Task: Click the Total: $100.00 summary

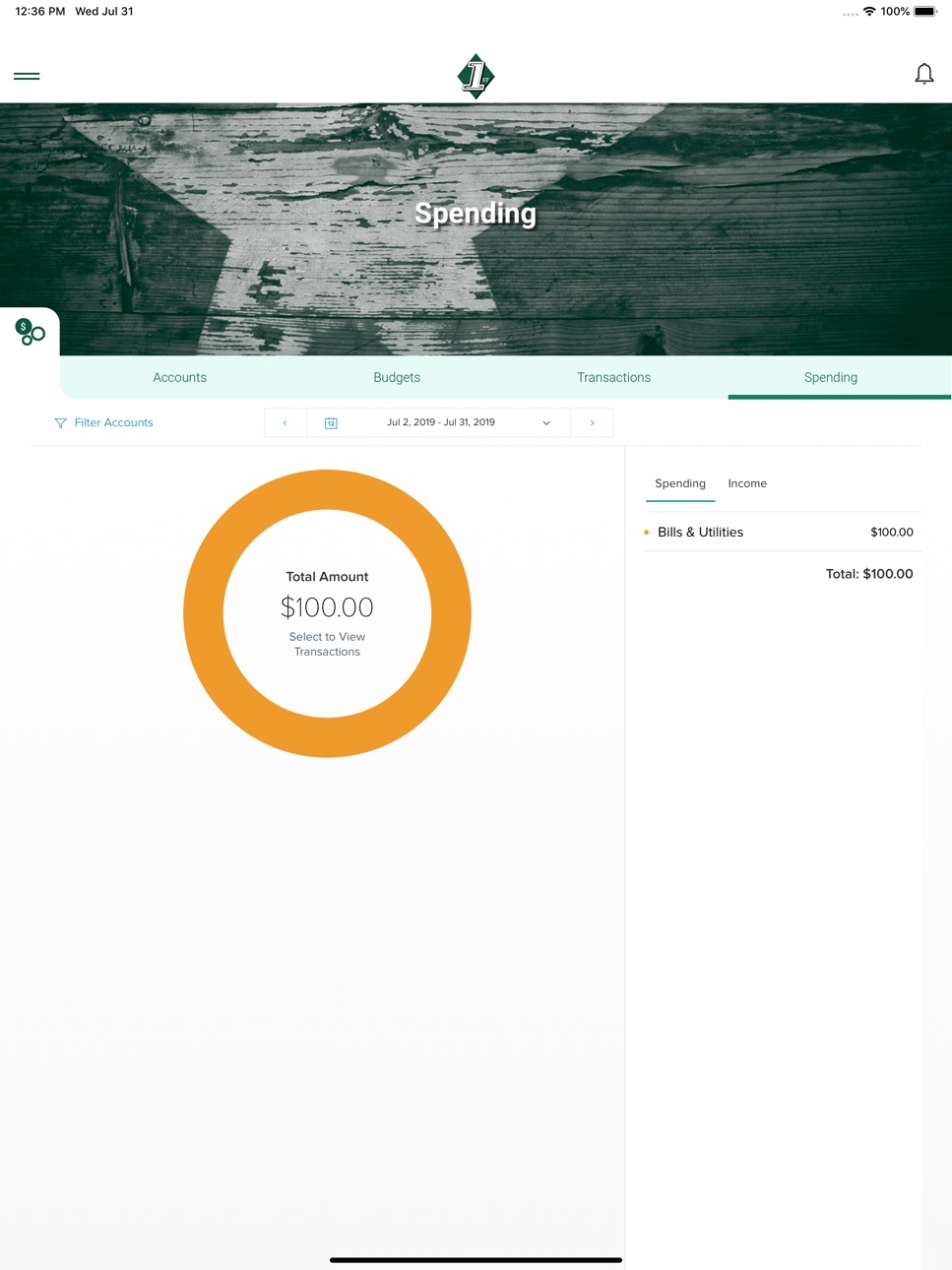Action: 869,574
